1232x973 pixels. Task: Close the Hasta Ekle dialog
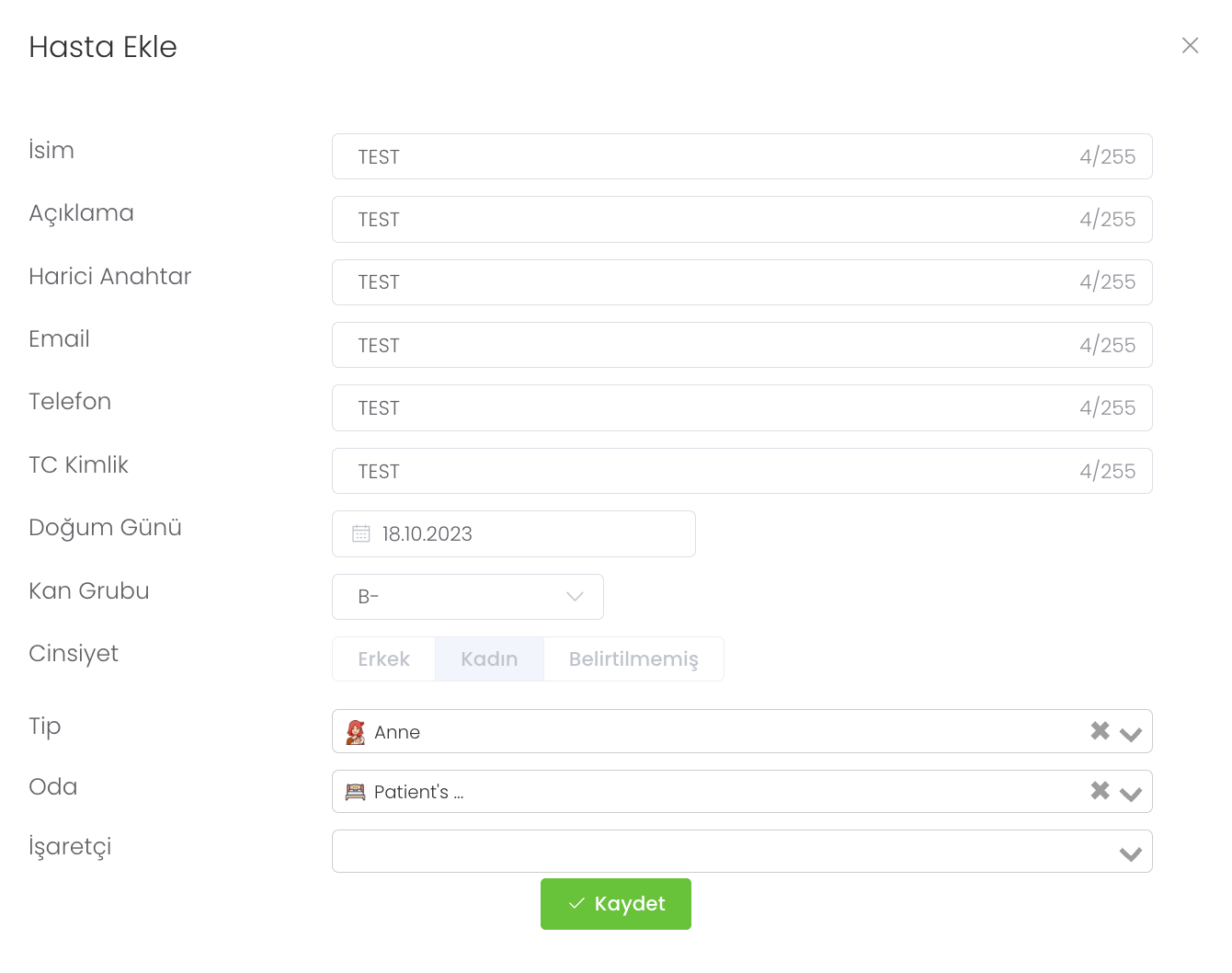pos(1190,46)
